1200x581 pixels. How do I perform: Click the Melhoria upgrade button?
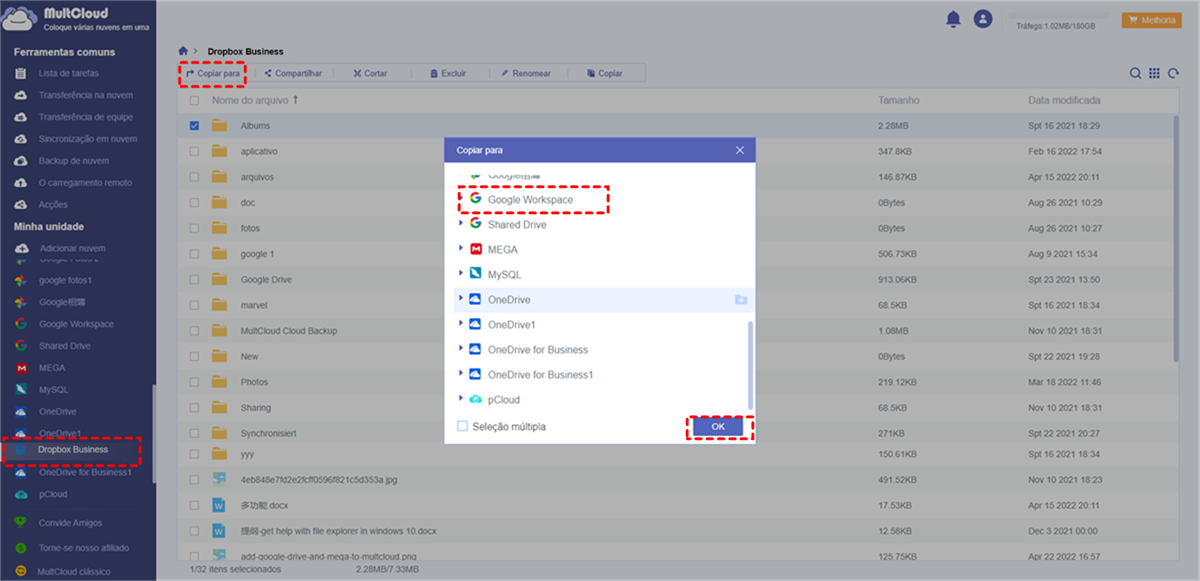tap(1151, 20)
